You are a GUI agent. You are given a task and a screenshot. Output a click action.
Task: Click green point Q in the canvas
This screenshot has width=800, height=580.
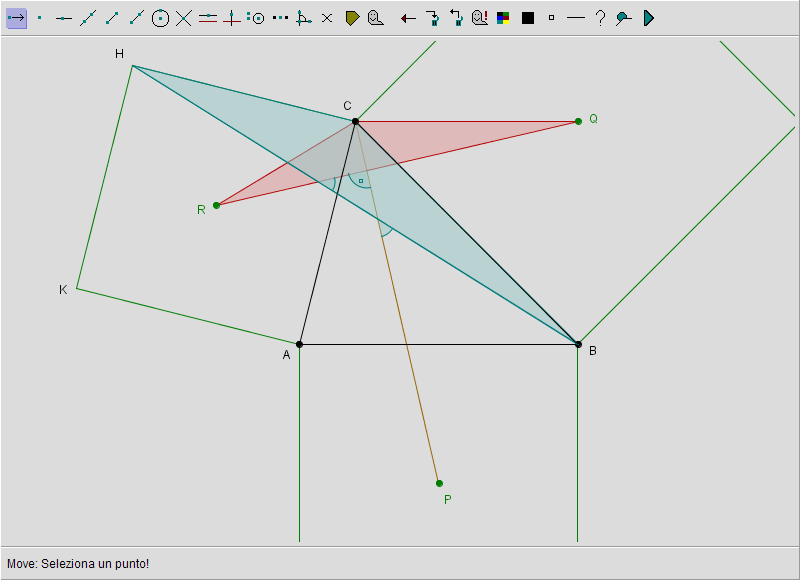tap(578, 121)
